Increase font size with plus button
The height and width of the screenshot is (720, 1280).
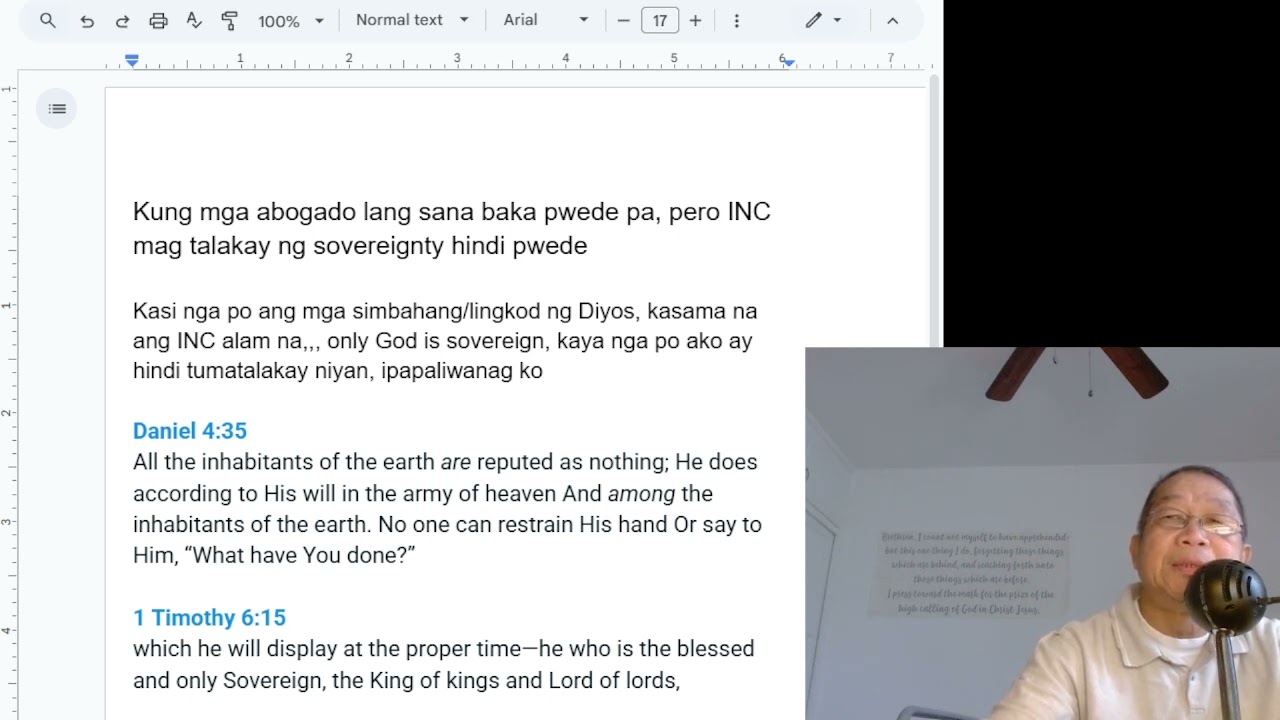tap(696, 20)
